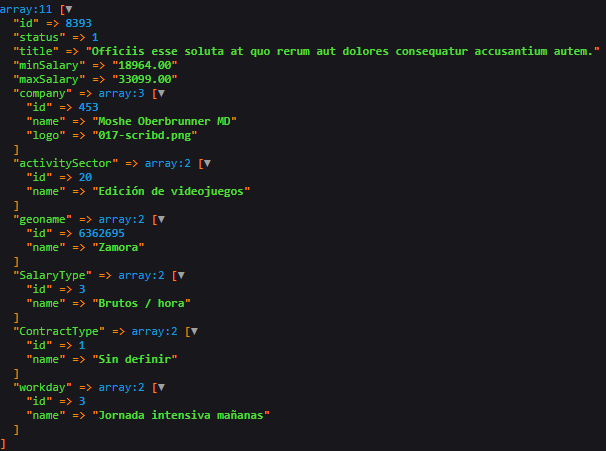Click the status value 1
Image resolution: width=606 pixels, height=451 pixels.
tap(95, 37)
